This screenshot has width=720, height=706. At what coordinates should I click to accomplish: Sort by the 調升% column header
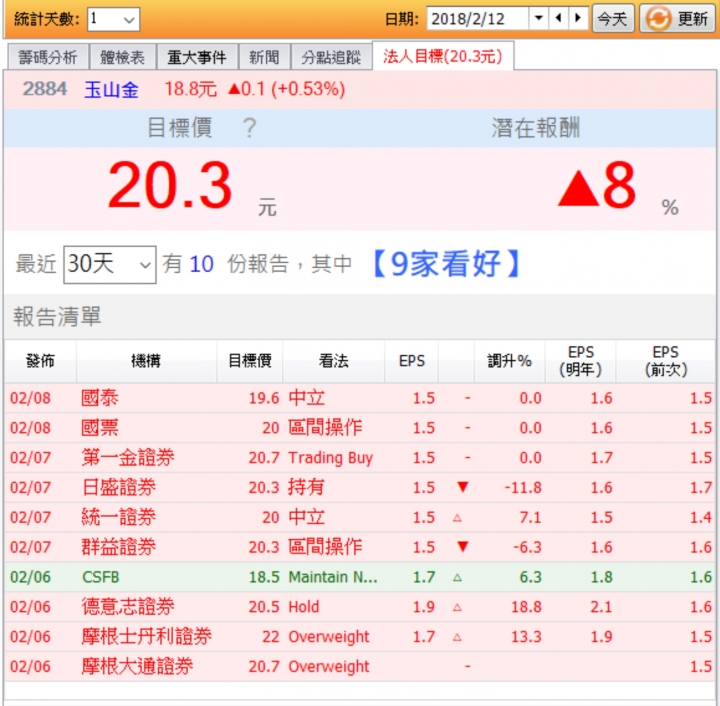(509, 361)
